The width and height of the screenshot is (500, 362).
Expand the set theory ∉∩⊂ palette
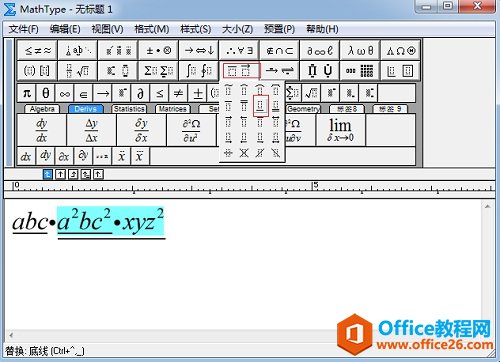pyautogui.click(x=280, y=50)
